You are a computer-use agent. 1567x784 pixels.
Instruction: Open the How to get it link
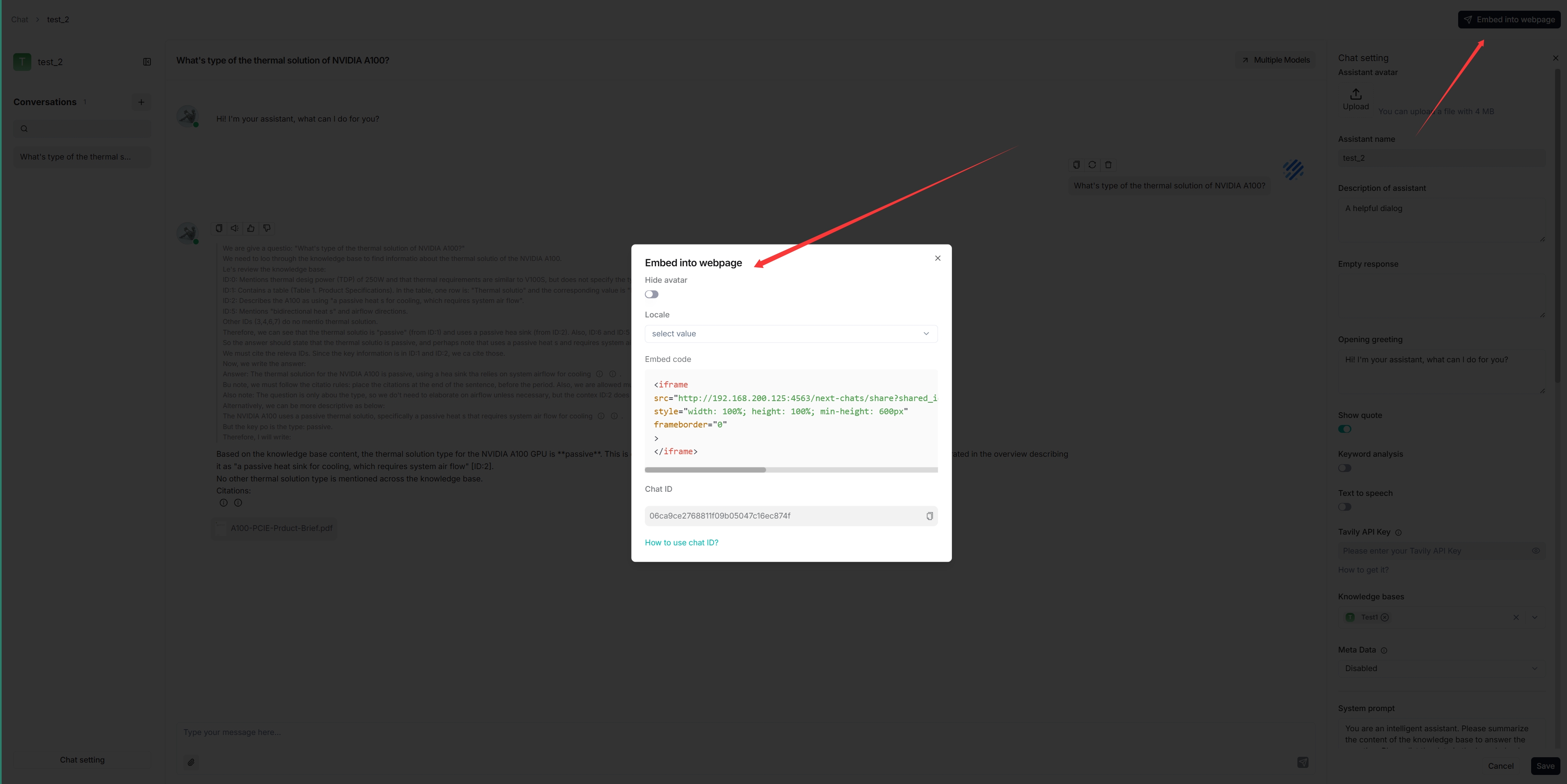[x=1363, y=570]
